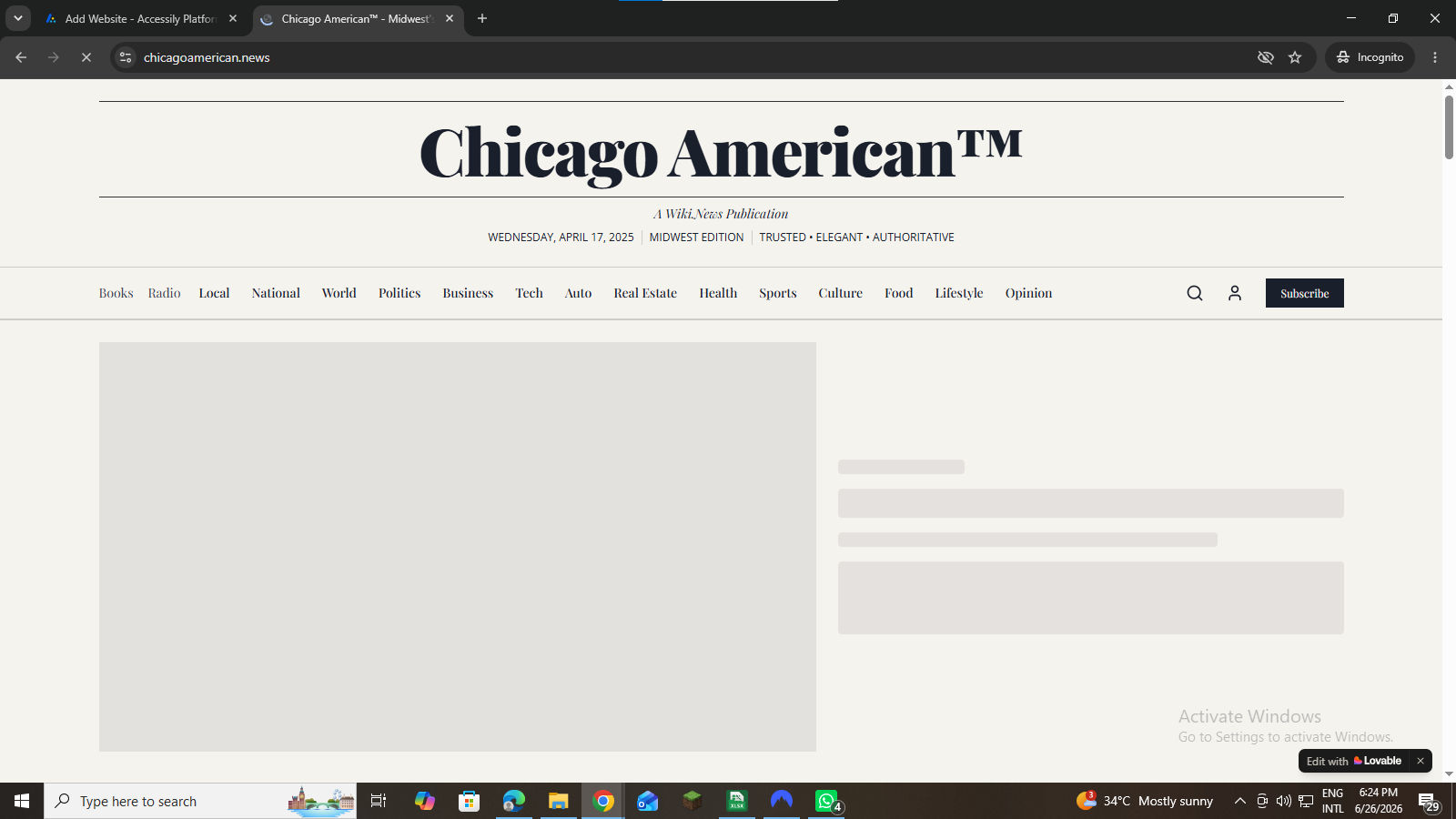1456x819 pixels.
Task: Open WhatsApp from taskbar
Action: [826, 801]
